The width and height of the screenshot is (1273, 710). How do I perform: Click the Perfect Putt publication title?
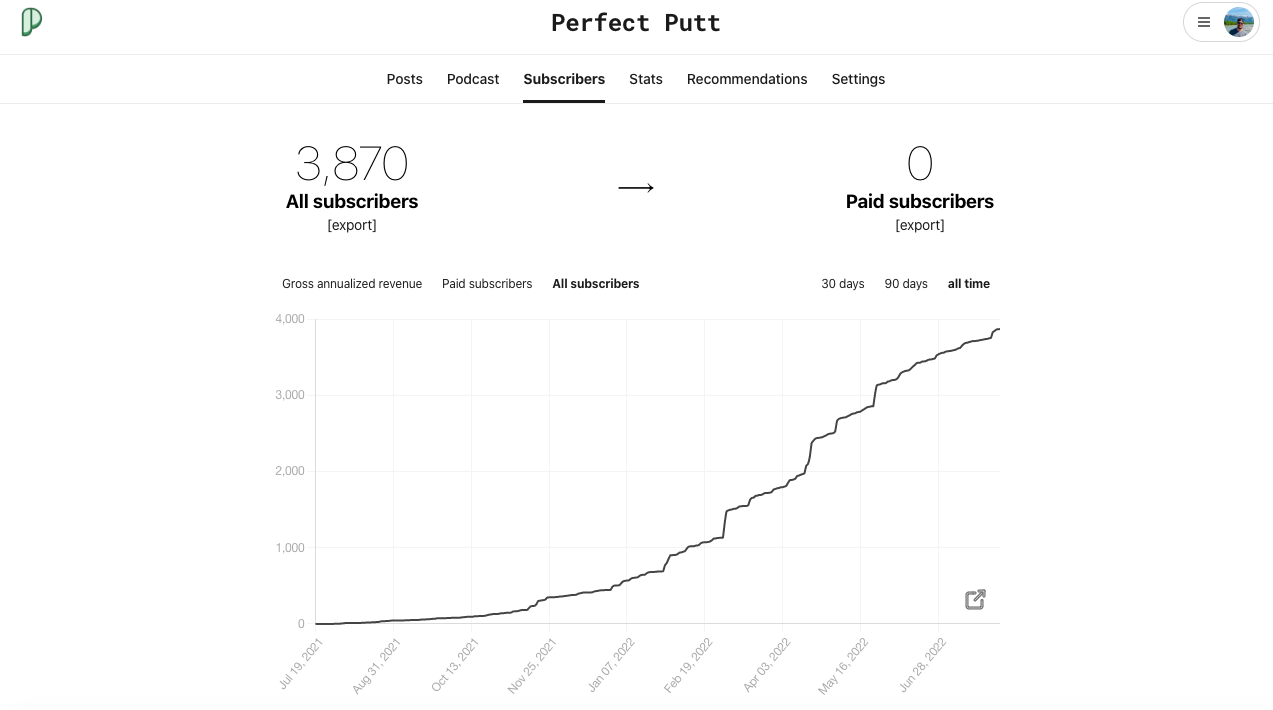(636, 23)
